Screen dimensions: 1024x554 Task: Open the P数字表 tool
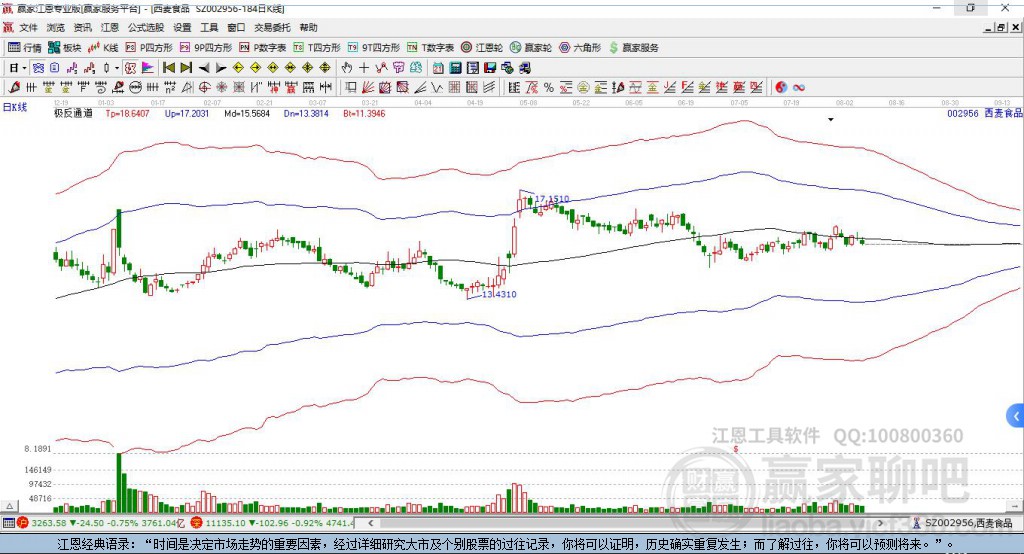[263, 48]
